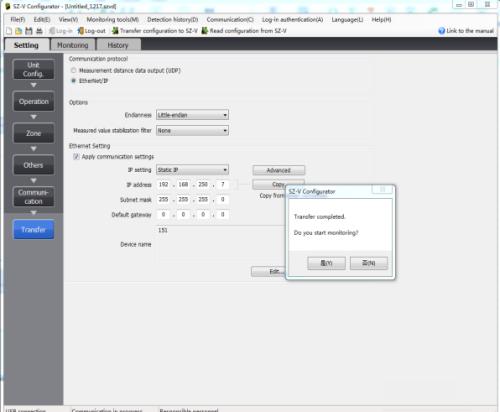
Task: Select the EtherNet/IP radio button
Action: 74,81
